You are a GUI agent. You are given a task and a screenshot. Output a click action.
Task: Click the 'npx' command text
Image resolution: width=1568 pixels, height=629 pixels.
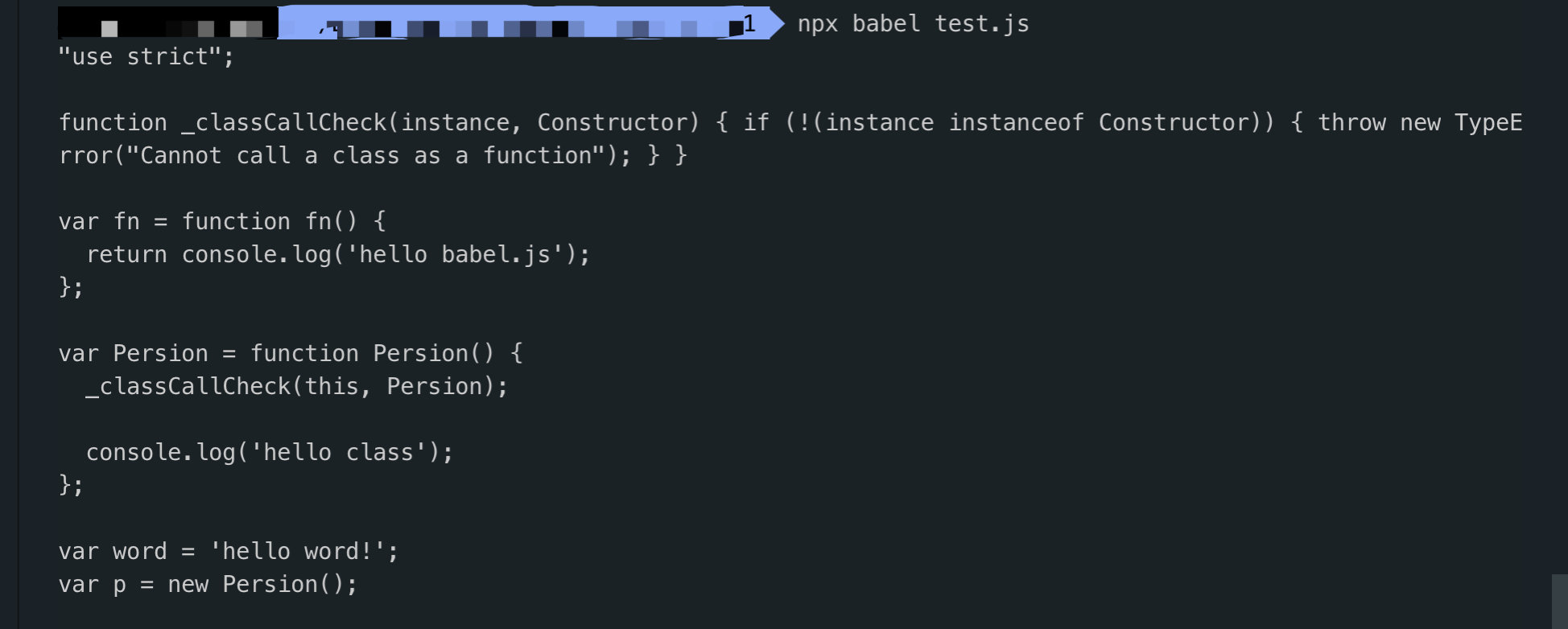(817, 24)
